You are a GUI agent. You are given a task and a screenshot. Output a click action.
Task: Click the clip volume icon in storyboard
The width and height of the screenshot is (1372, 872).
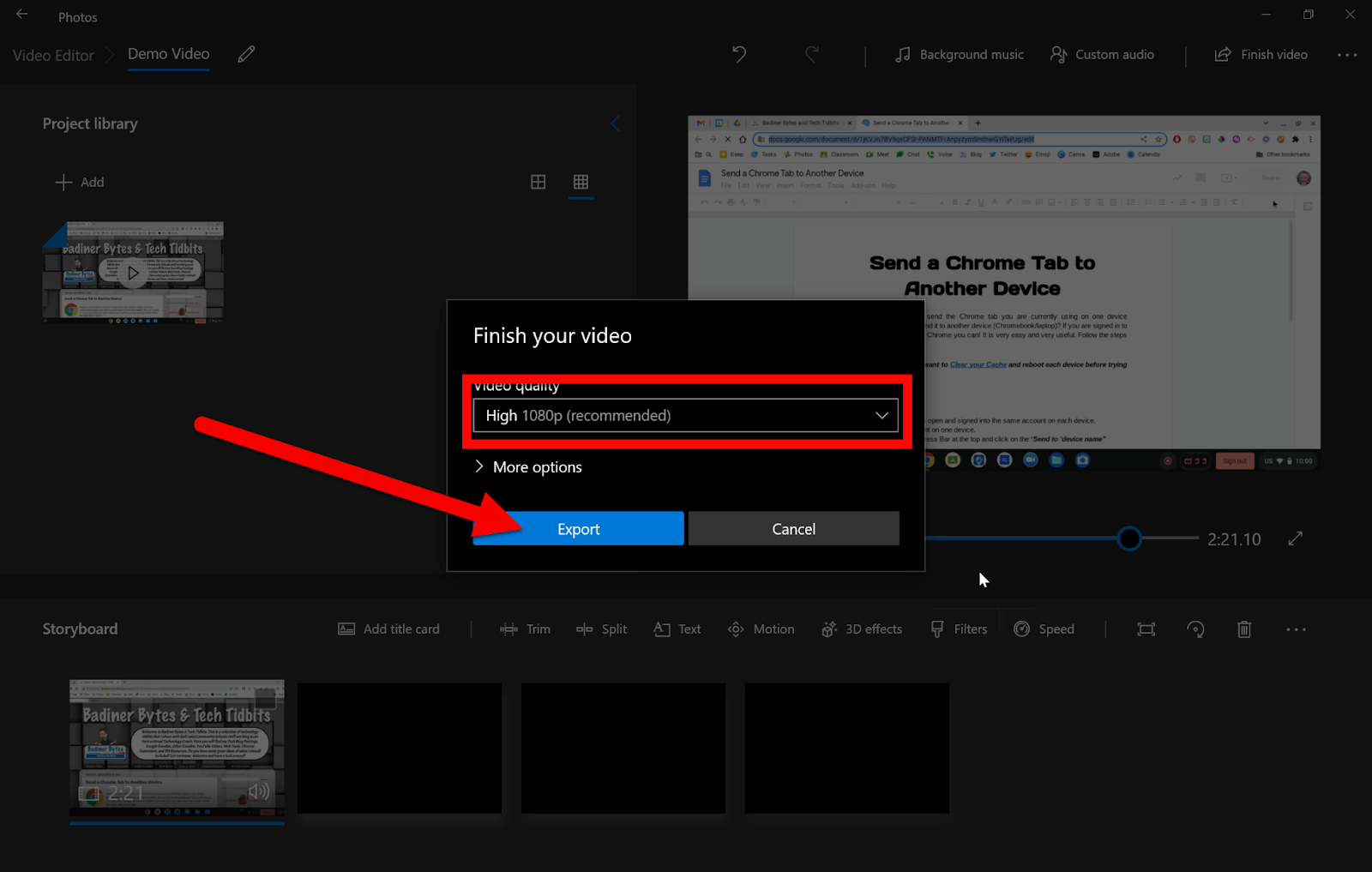coord(258,791)
